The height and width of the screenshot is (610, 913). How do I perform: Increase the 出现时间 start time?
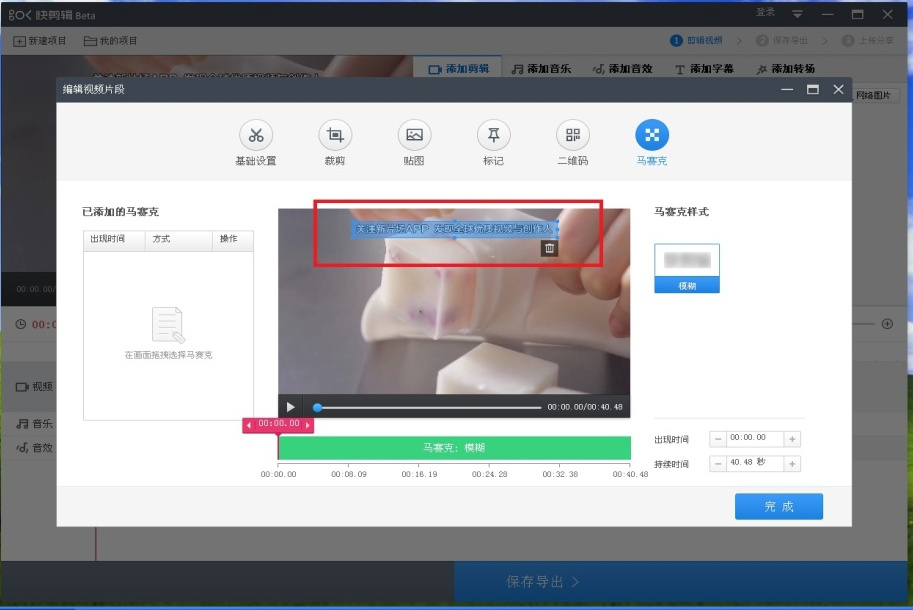tap(792, 439)
